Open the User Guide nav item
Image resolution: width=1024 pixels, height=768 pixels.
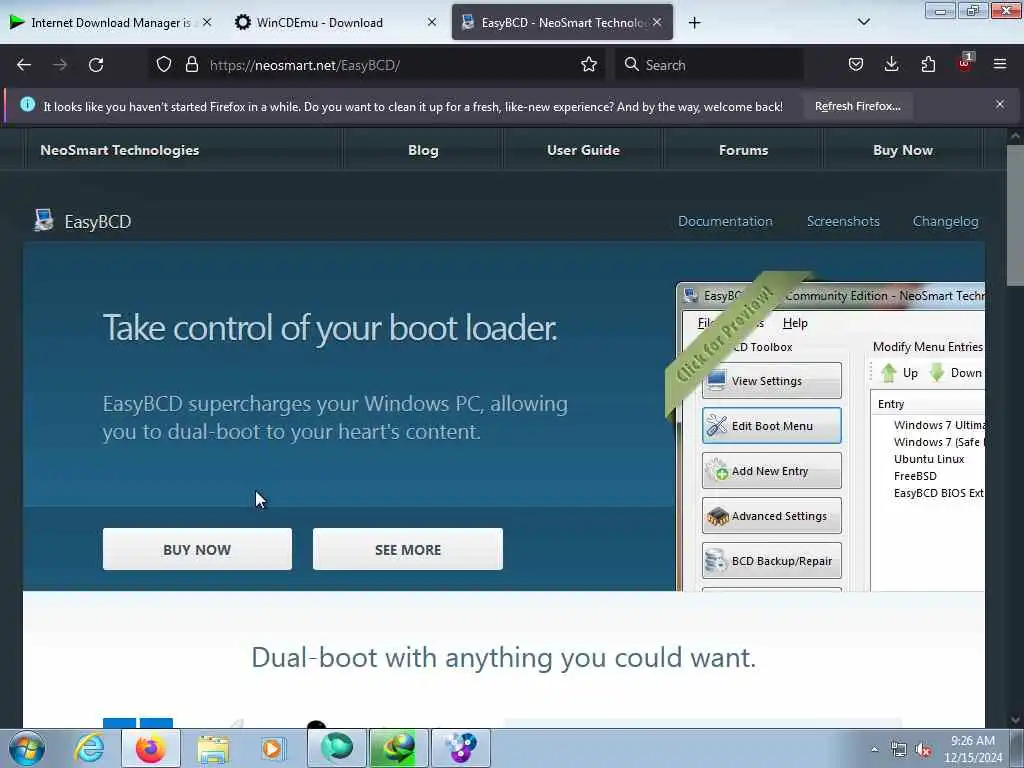click(x=583, y=150)
